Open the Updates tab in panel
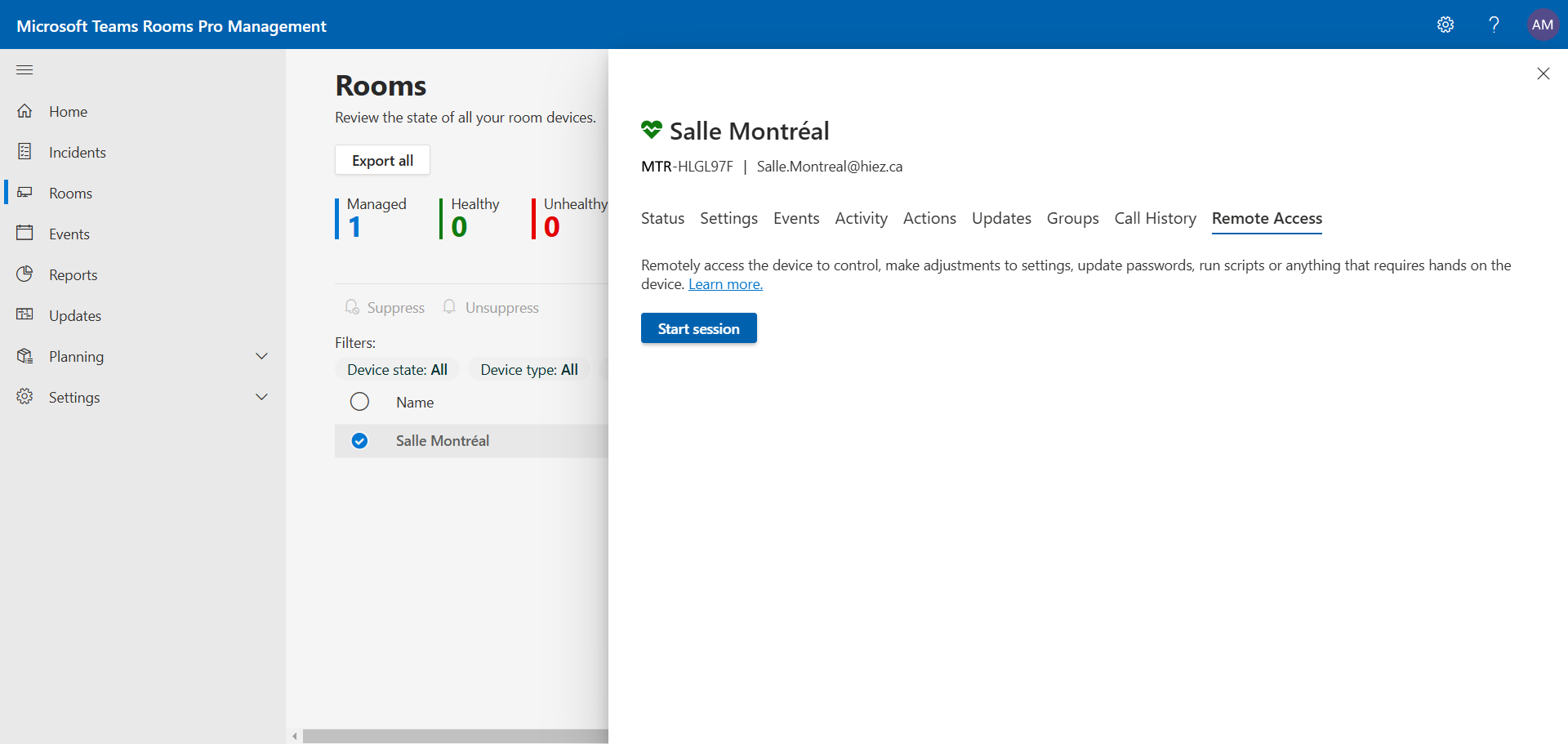Screen dimensions: 1568x744 pyautogui.click(x=1001, y=219)
